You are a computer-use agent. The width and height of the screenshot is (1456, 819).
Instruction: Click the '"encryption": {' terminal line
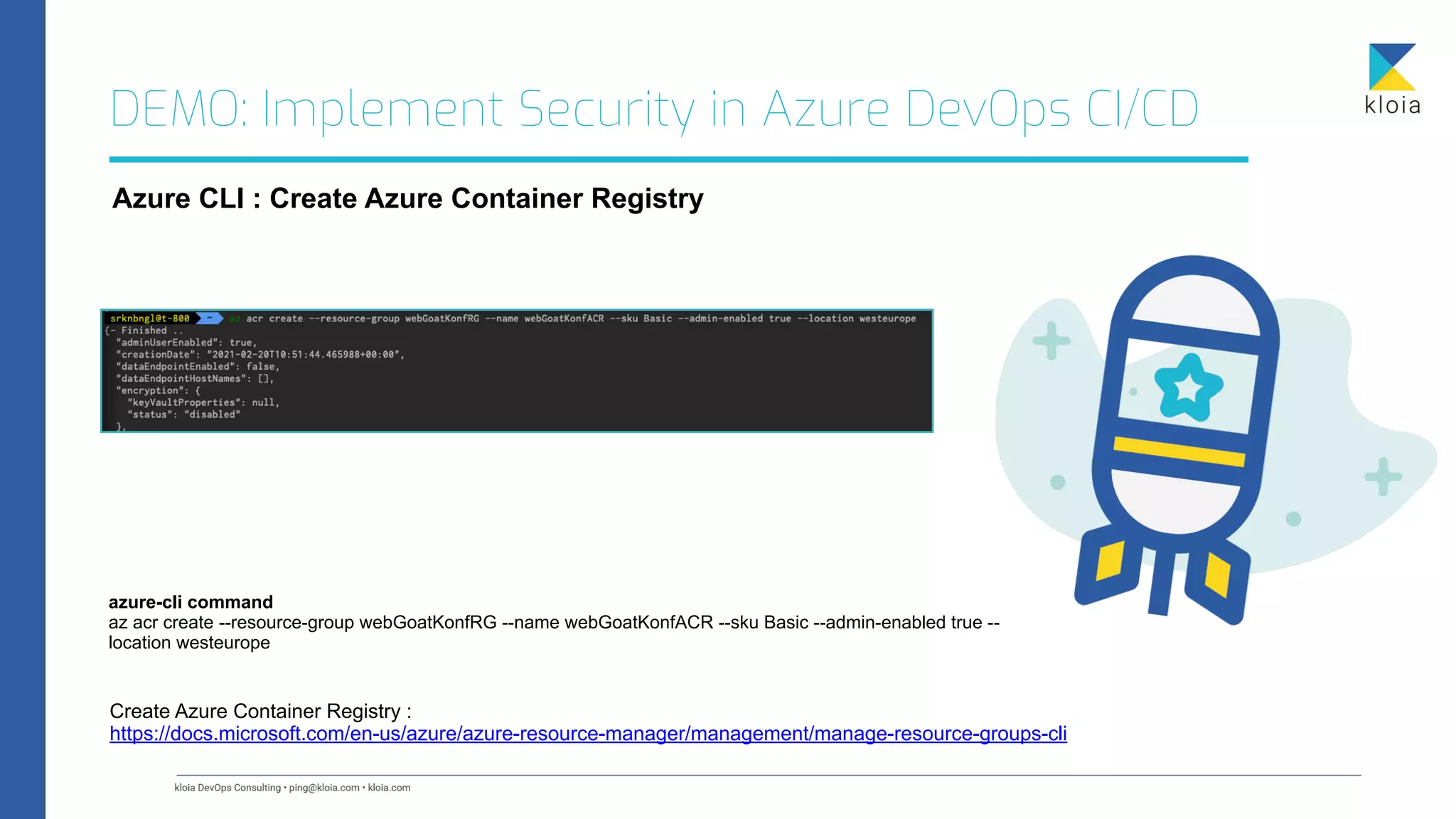[159, 391]
